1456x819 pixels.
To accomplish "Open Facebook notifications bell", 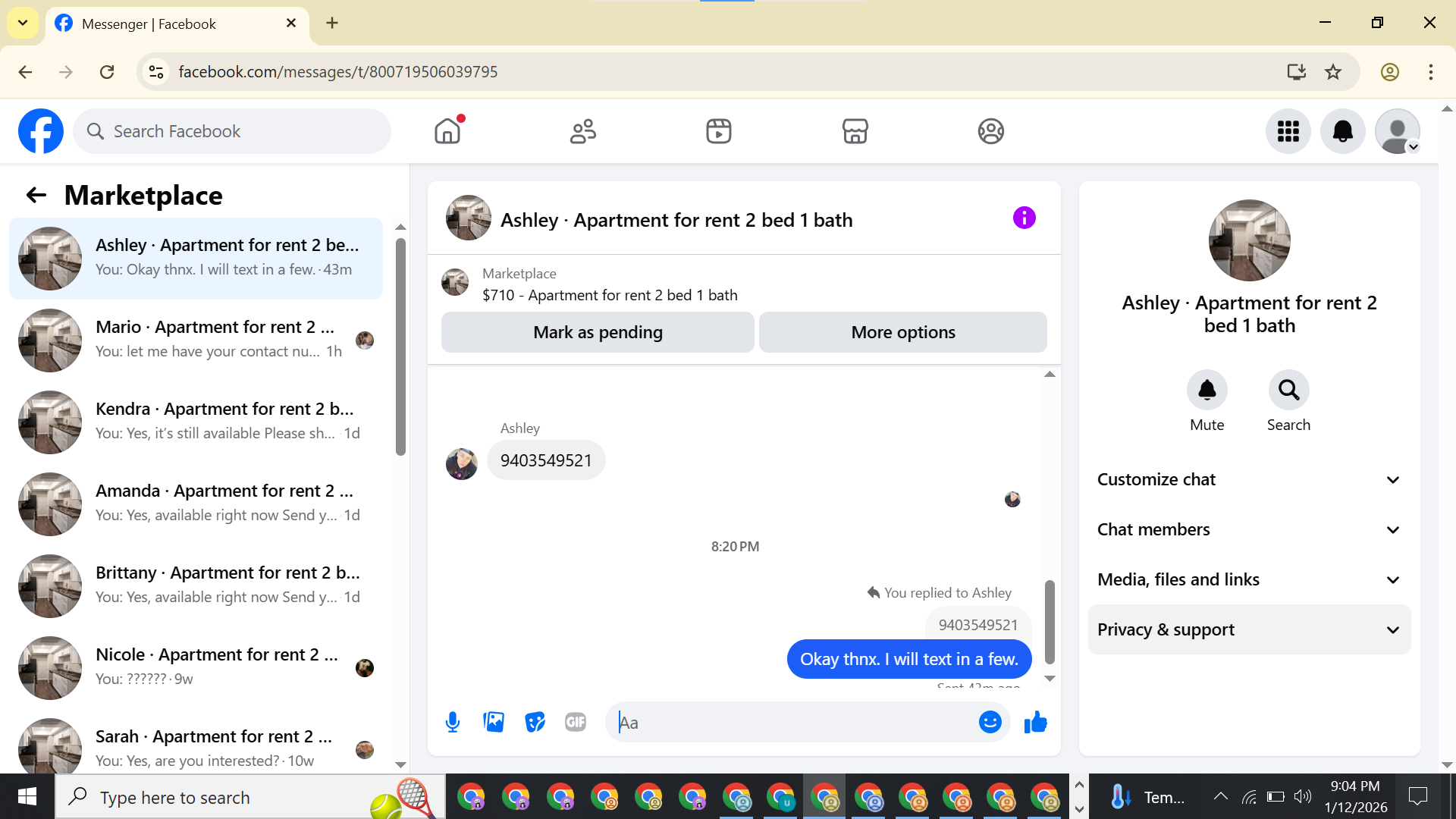I will [x=1342, y=131].
